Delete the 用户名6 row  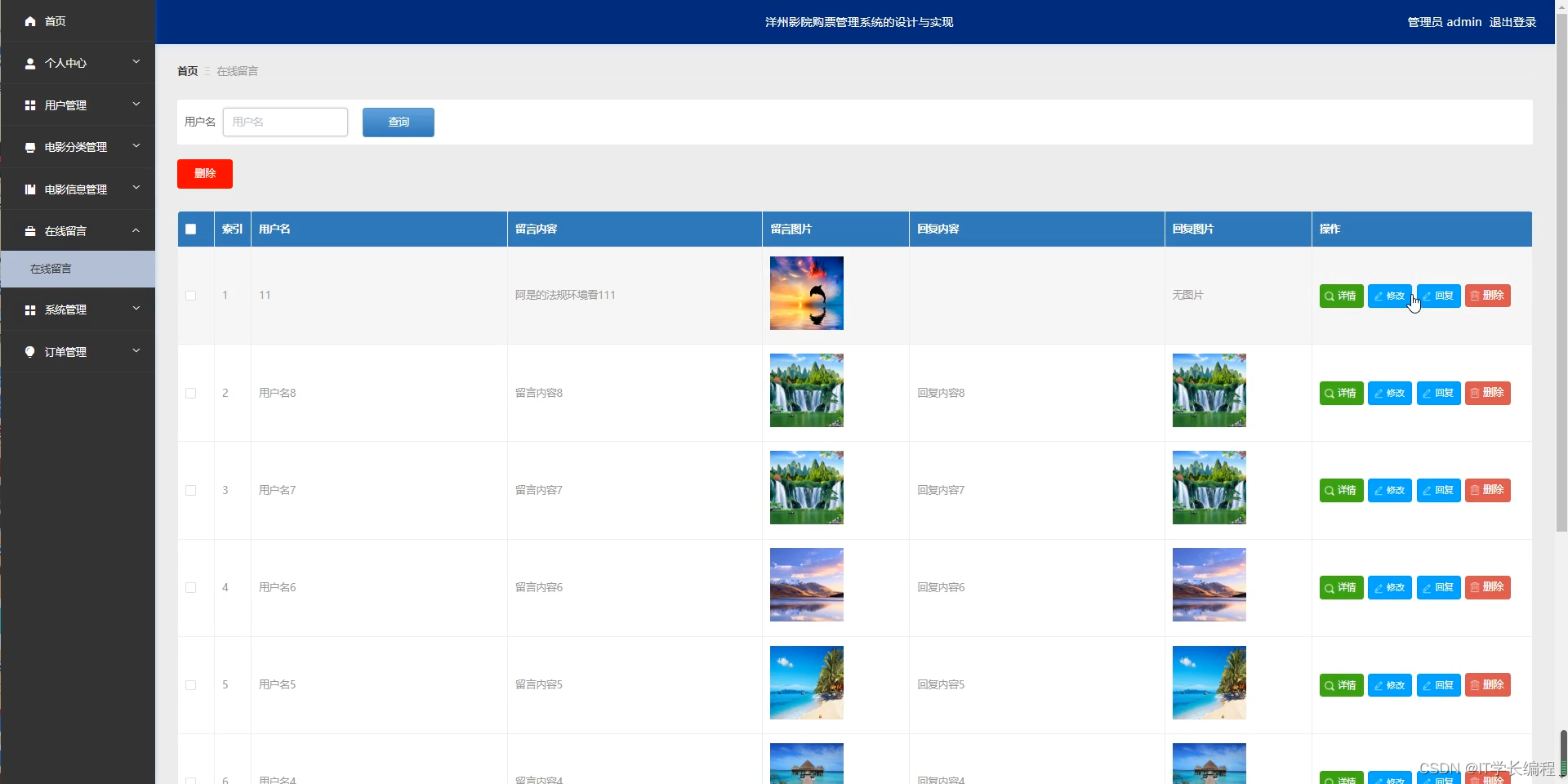pyautogui.click(x=1487, y=587)
